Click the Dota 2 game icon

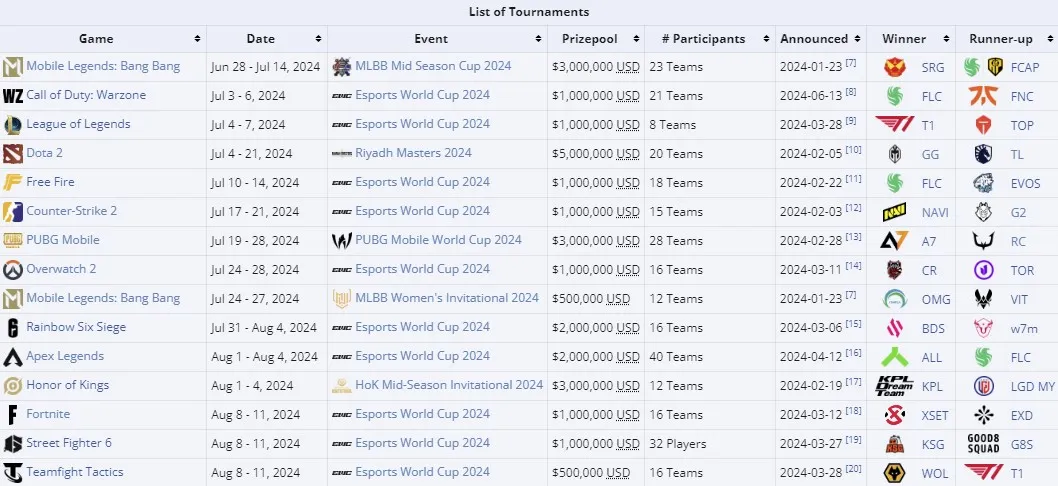pyautogui.click(x=13, y=153)
